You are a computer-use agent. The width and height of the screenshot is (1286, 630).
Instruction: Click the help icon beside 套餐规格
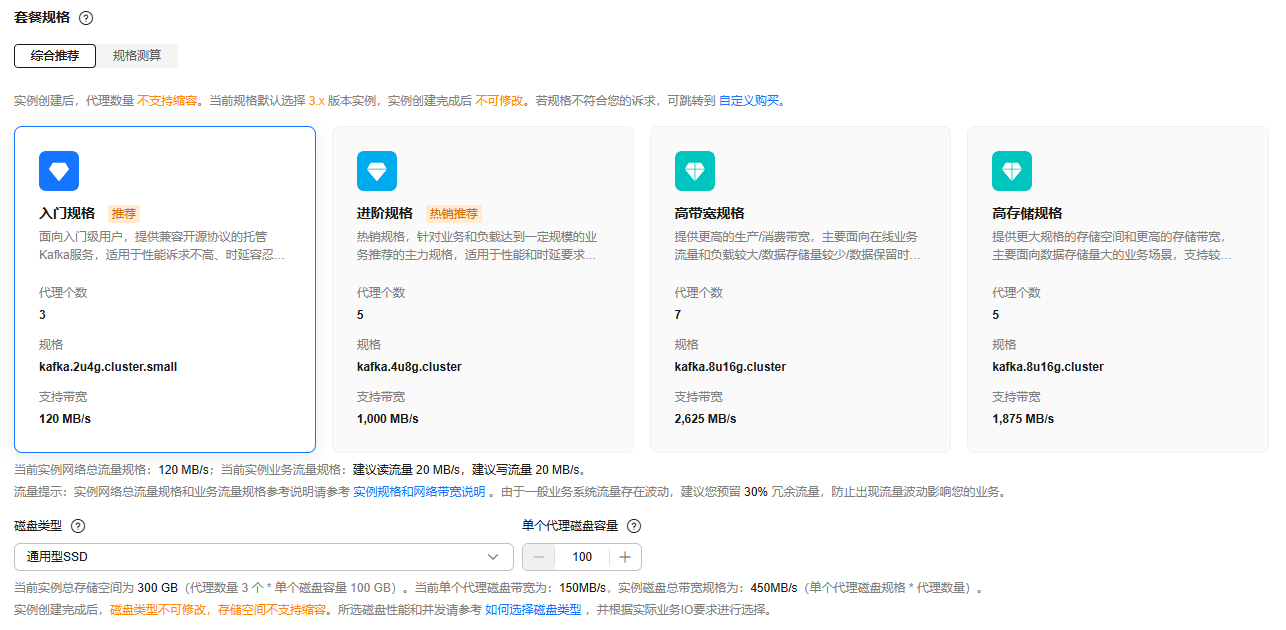[86, 18]
